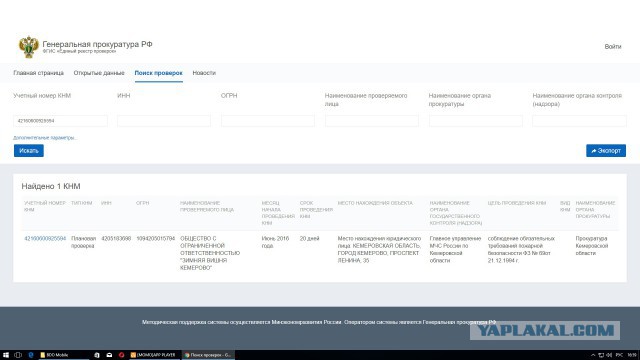Click the Плановая проверка cell
Image resolution: width=640 pixels, height=360 pixels.
83,242
